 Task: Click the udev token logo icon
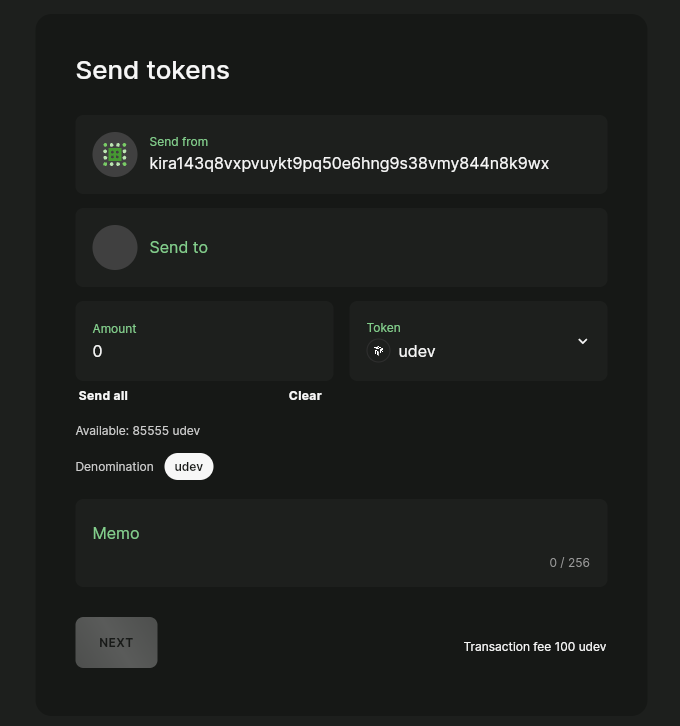[x=378, y=351]
